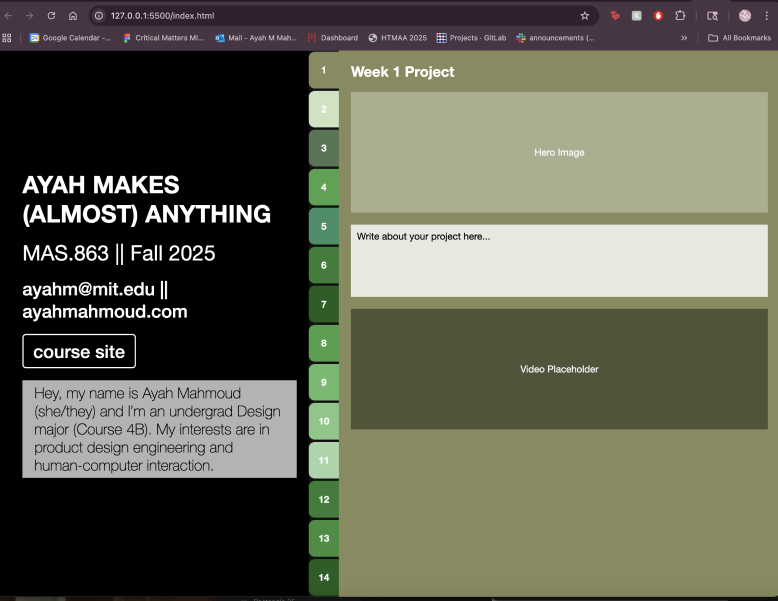Screen dimensions: 778x601
Task: Open the apps grid in bookmarks bar
Action: pyautogui.click(x=8, y=38)
